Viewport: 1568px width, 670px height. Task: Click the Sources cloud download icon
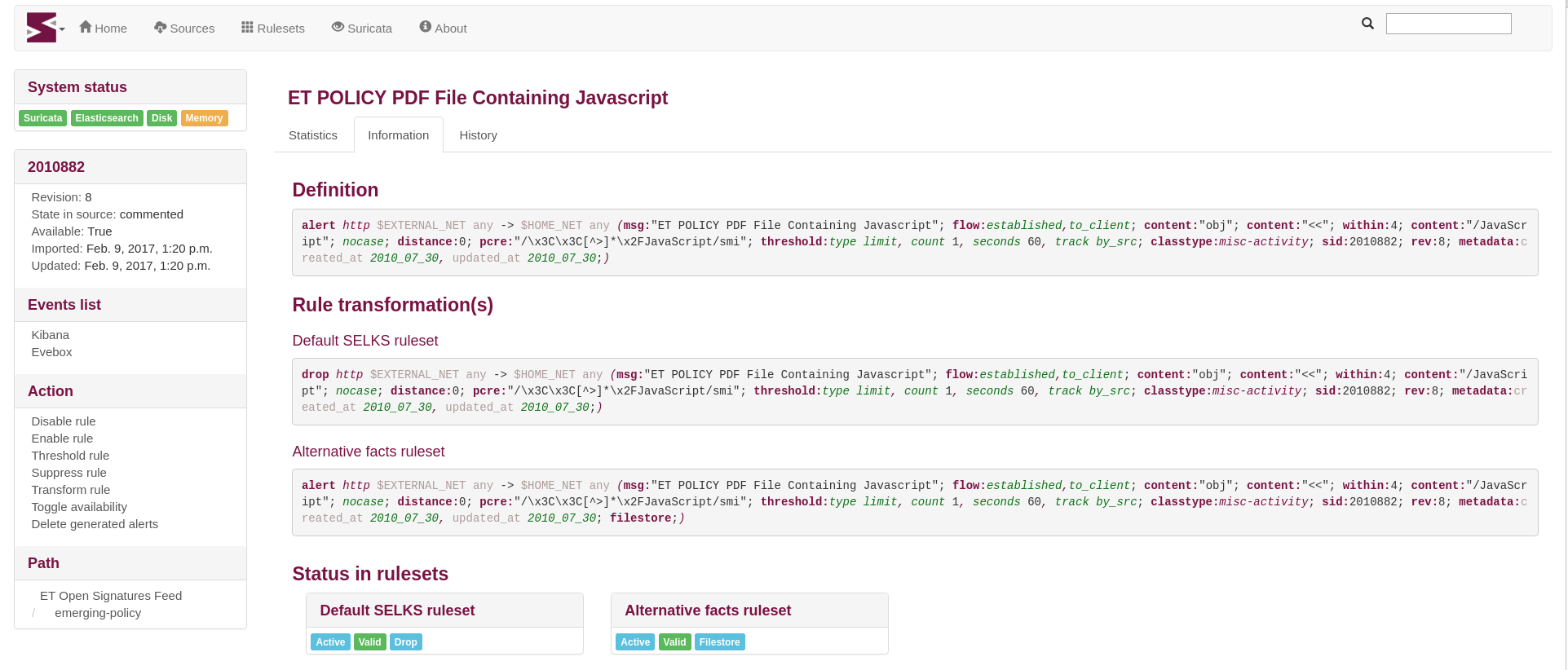(x=161, y=27)
